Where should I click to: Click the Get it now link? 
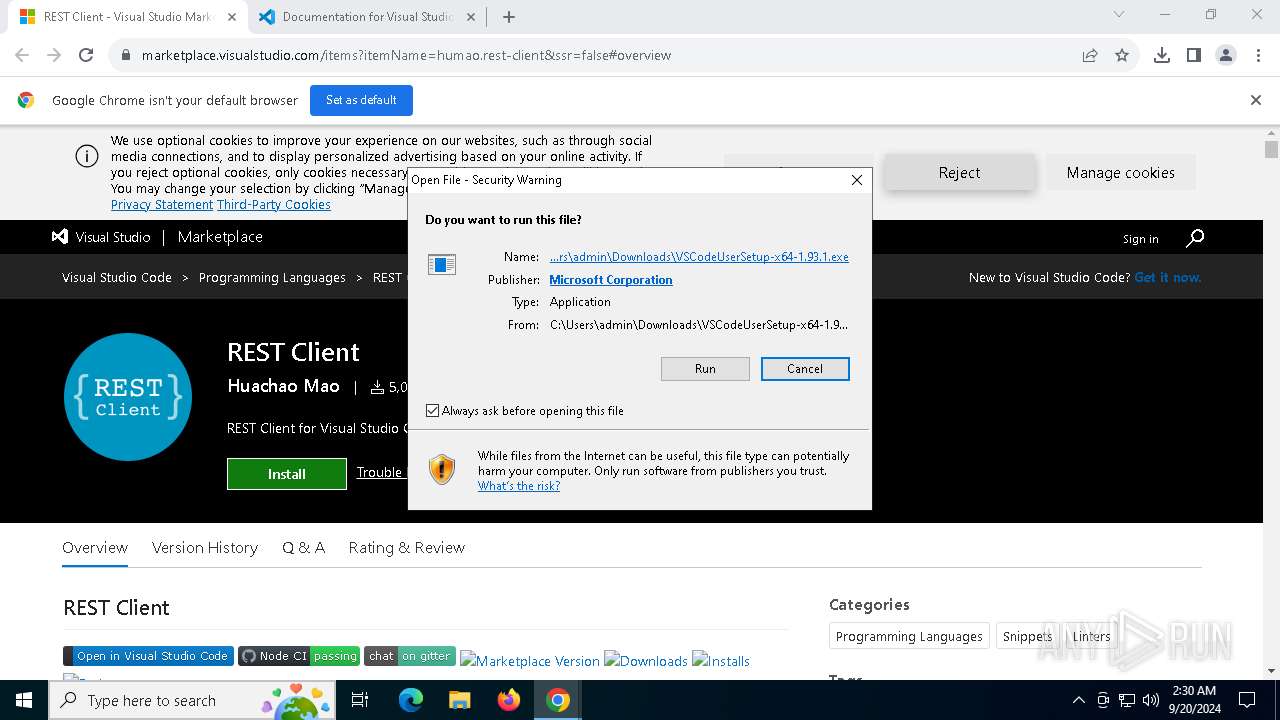click(x=1167, y=277)
